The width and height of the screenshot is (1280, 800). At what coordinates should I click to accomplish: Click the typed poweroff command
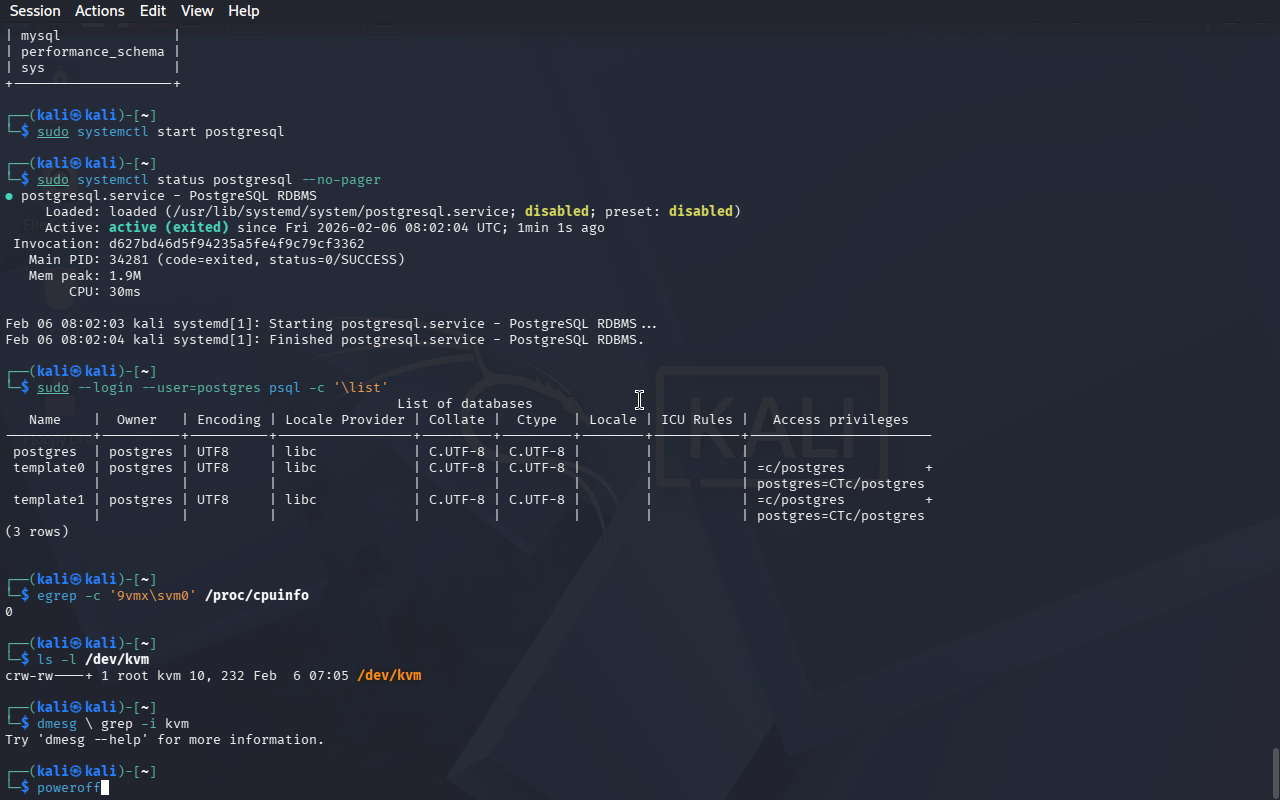pyautogui.click(x=68, y=788)
